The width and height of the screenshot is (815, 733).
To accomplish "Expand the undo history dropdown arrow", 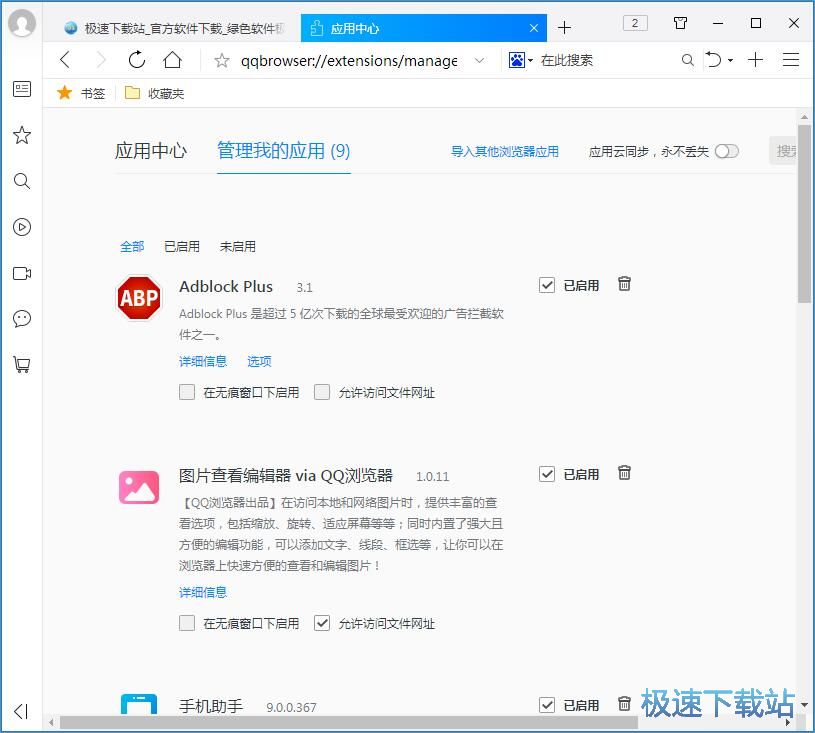I will point(730,60).
